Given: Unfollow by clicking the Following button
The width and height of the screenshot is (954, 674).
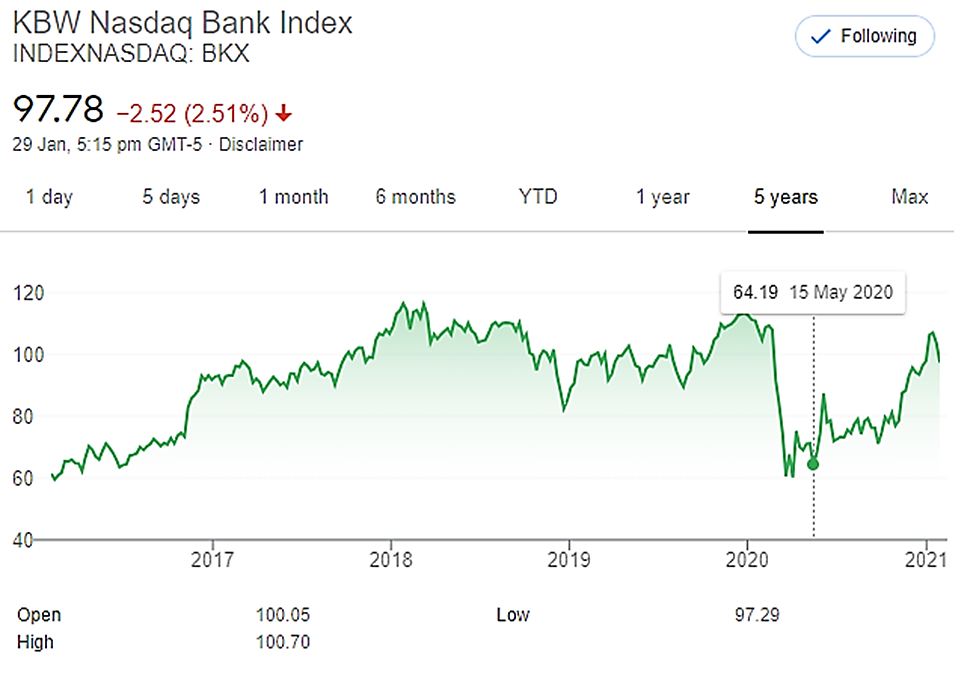Looking at the screenshot, I should pos(864,36).
